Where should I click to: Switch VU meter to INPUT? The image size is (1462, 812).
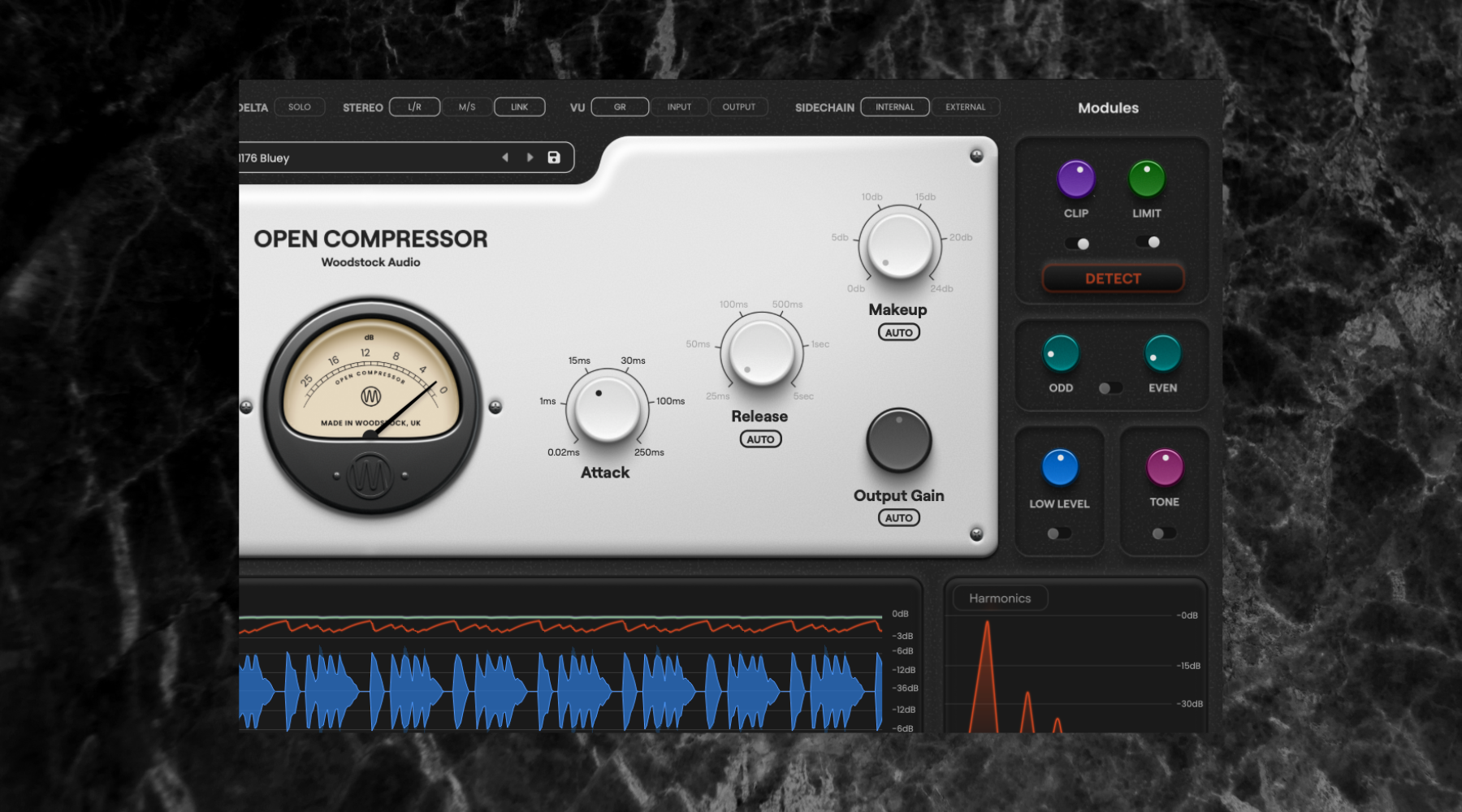(x=680, y=107)
